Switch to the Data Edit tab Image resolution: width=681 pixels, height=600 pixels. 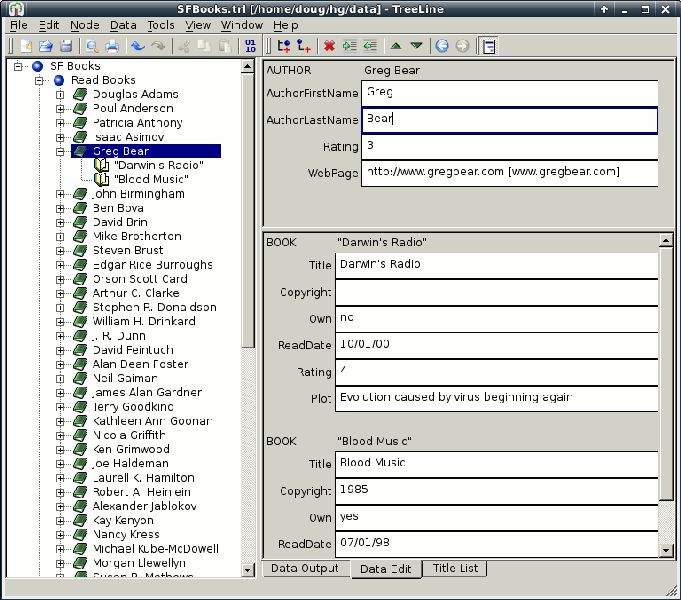tap(386, 569)
